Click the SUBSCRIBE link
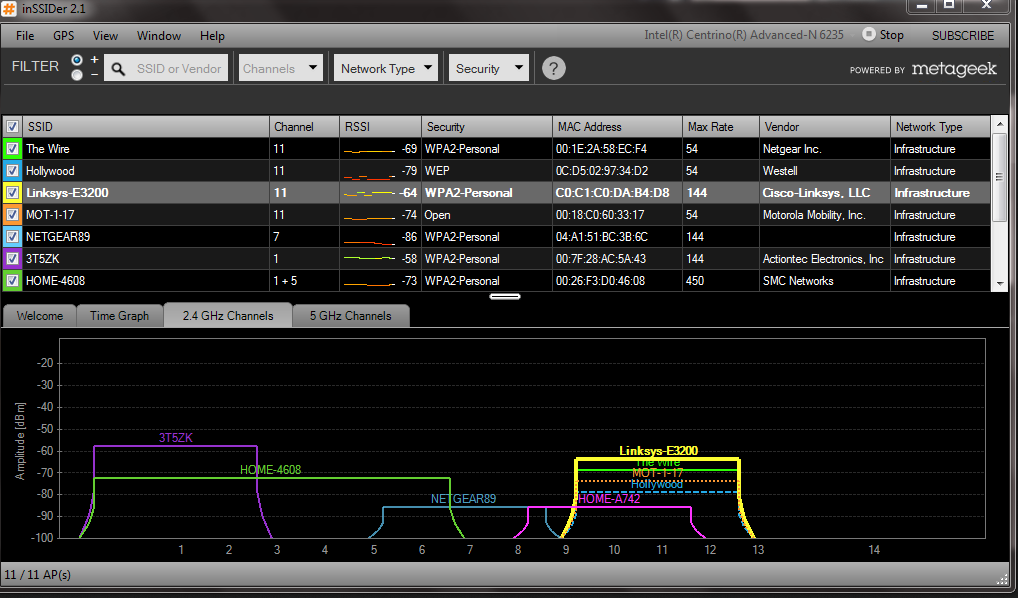1018x598 pixels. [x=963, y=36]
